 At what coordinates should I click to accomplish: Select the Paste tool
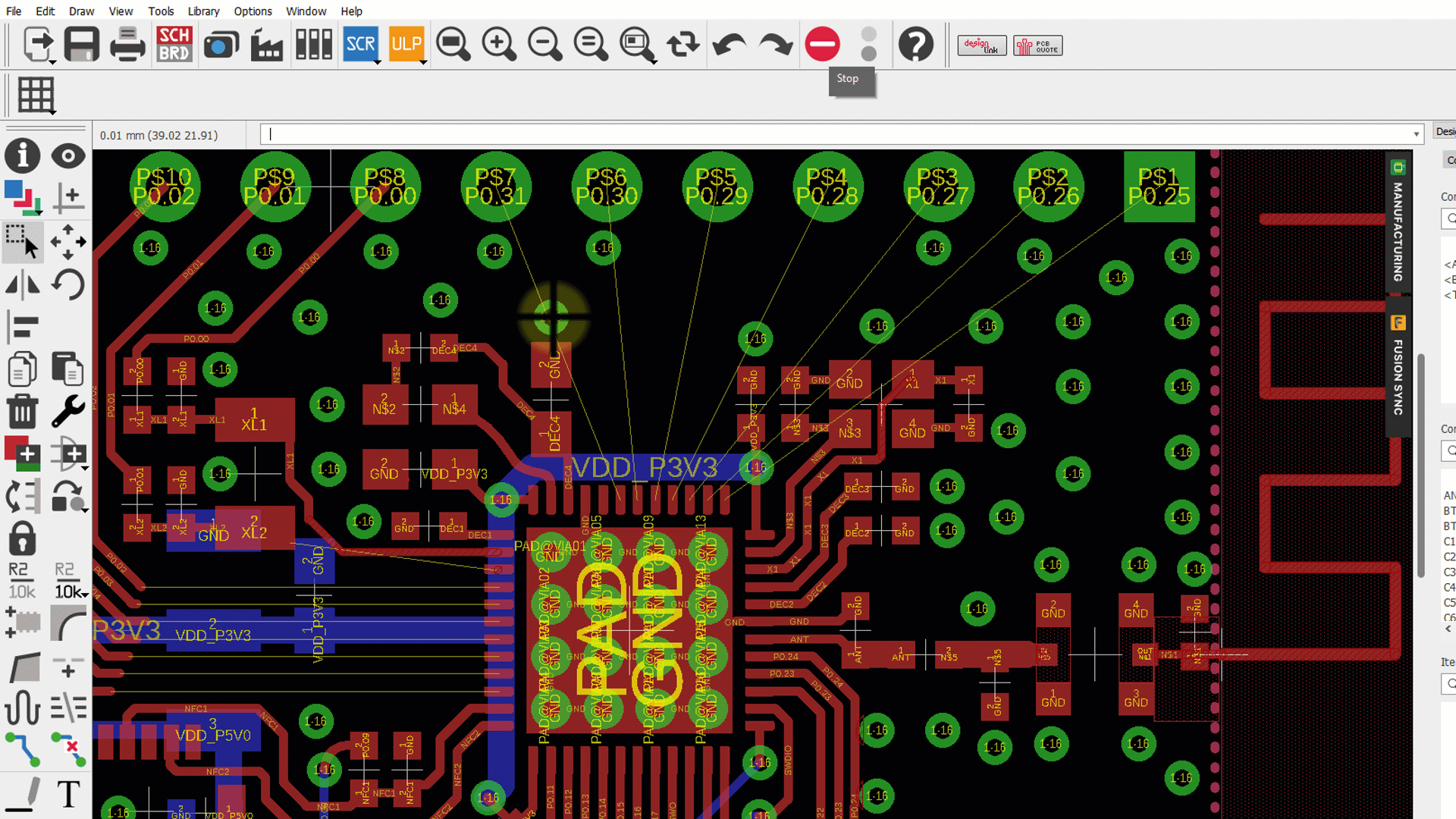coord(68,369)
